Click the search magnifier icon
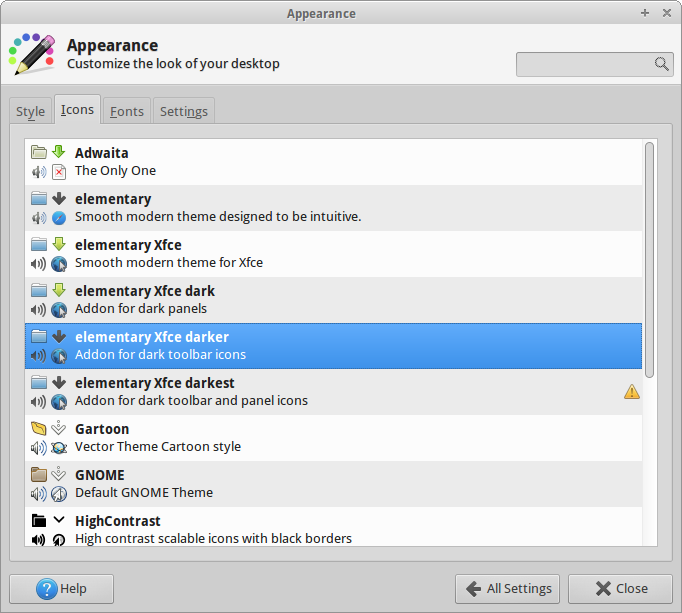This screenshot has width=682, height=613. (662, 64)
